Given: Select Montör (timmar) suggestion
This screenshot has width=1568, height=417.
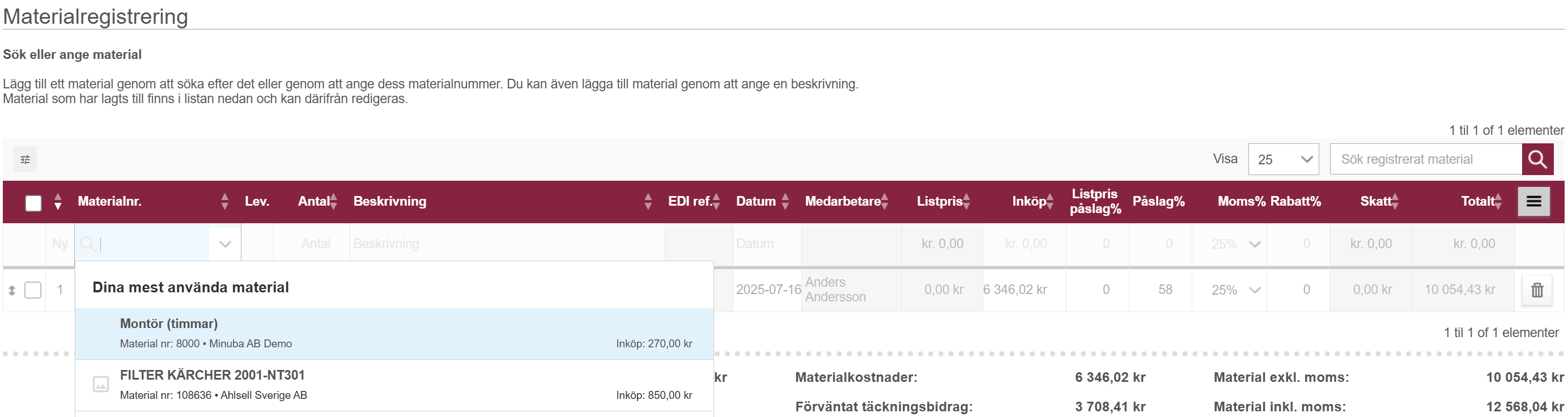Looking at the screenshot, I should (394, 334).
